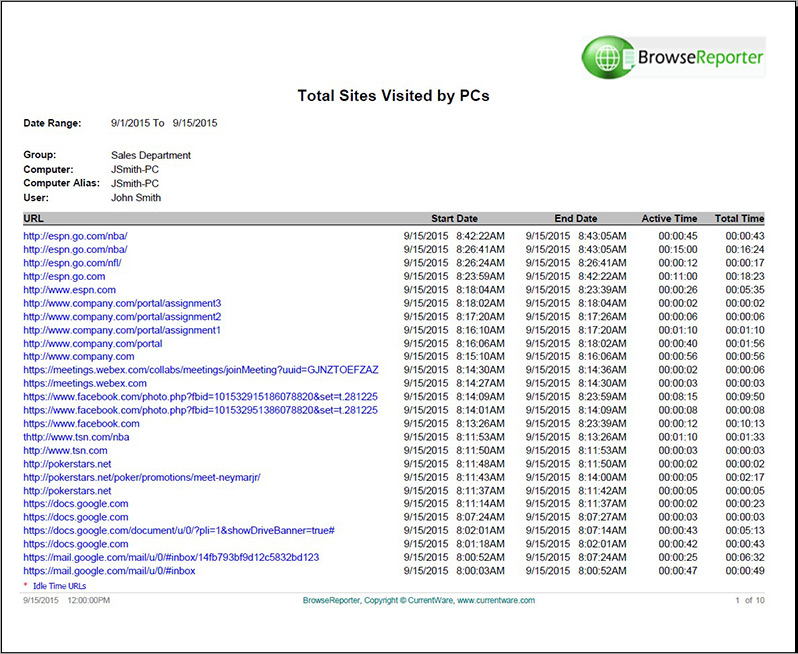The image size is (798, 654).
Task: Select total time 00:18:23 in the espn.go.com row
Action: coord(745,276)
